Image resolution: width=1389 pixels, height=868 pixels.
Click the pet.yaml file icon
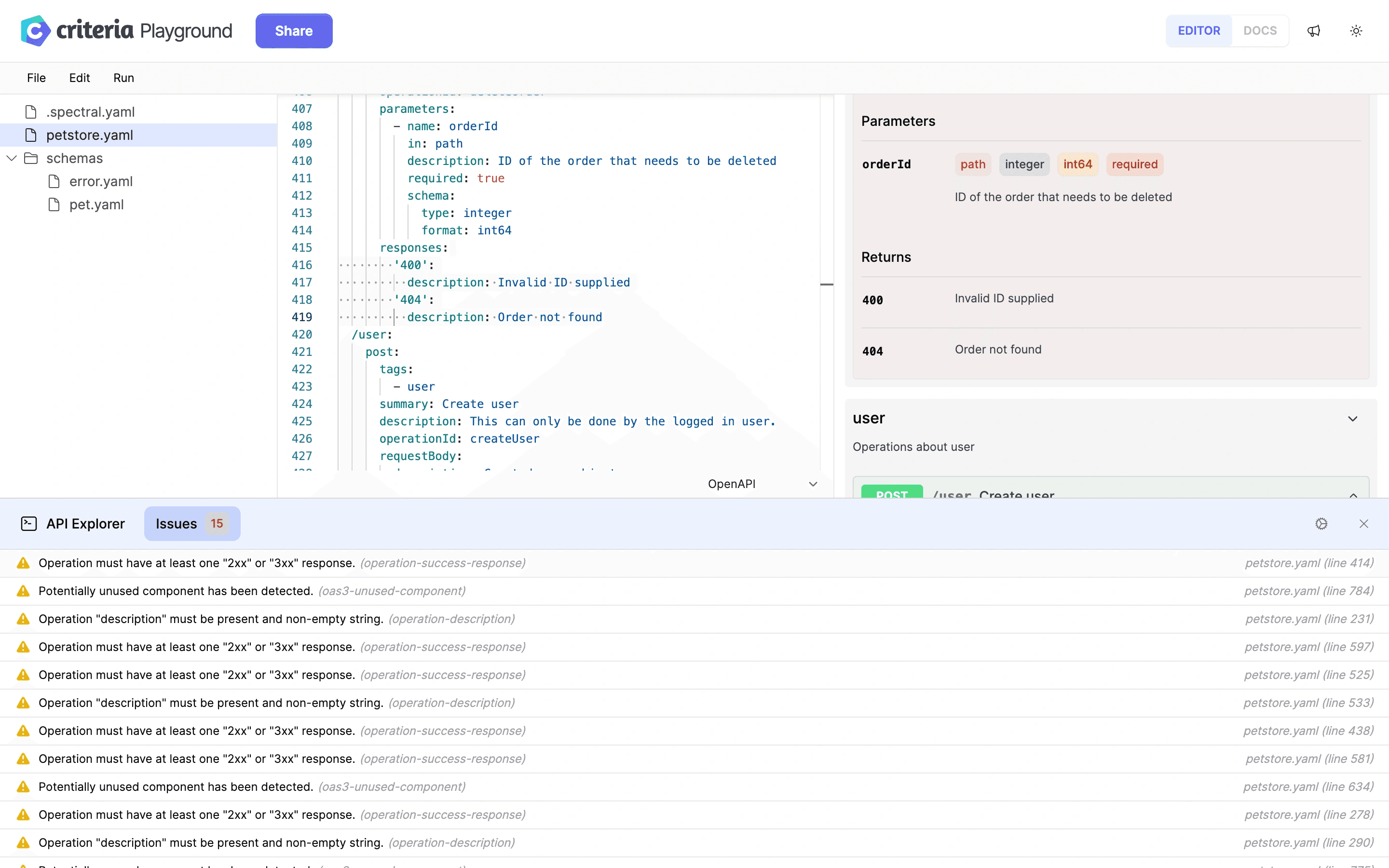pyautogui.click(x=54, y=204)
